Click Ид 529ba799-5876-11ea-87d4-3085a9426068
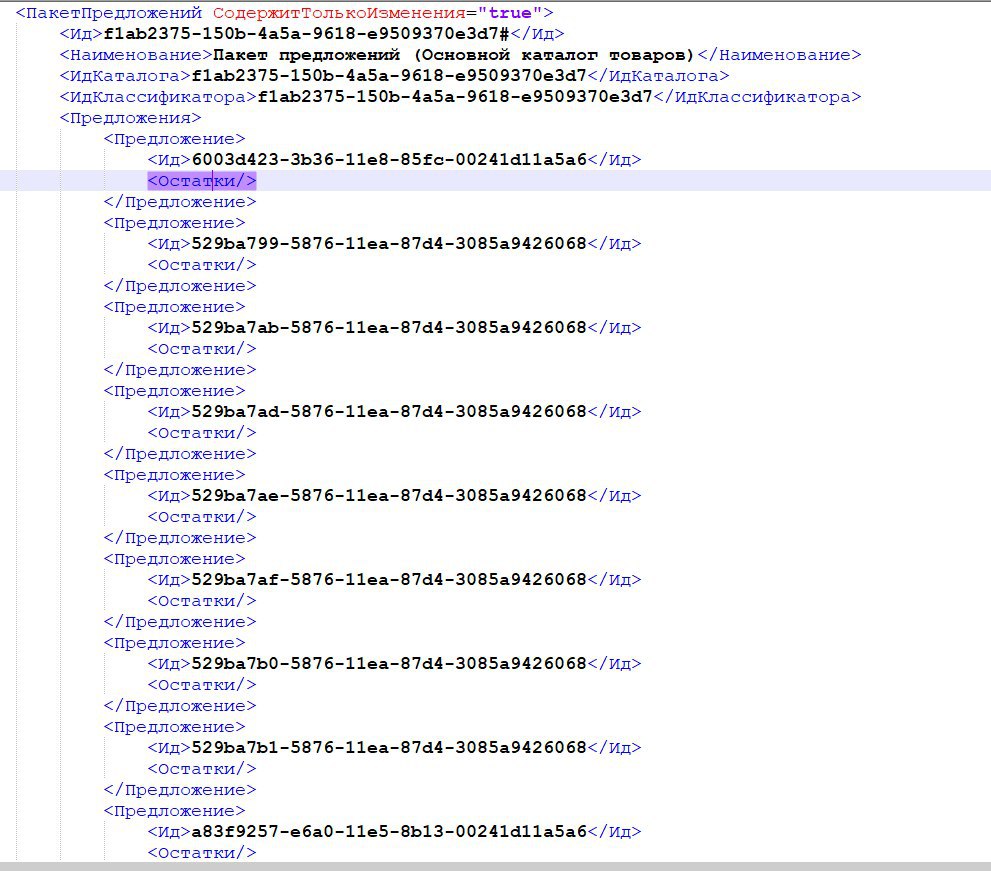 [389, 243]
